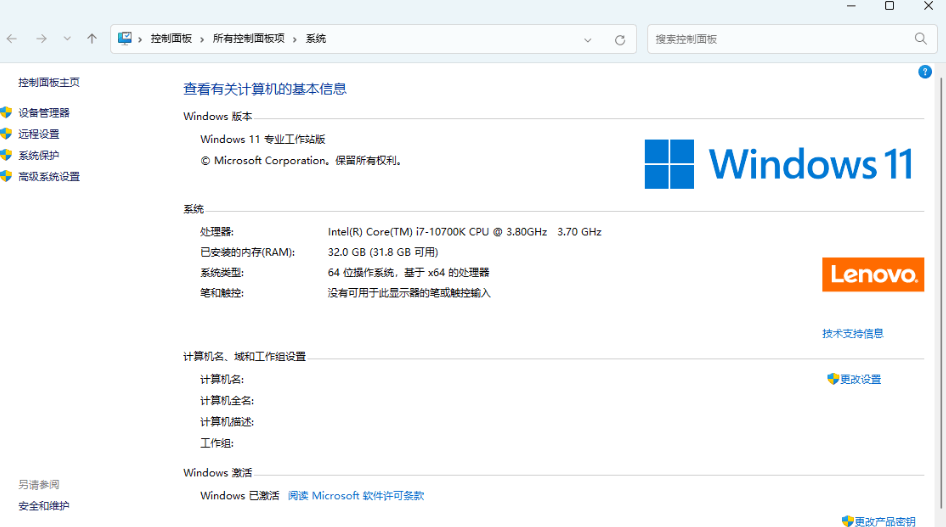Expand chevron after 所有控制面板项 breadcrumb
This screenshot has height=527, width=946.
pos(295,39)
